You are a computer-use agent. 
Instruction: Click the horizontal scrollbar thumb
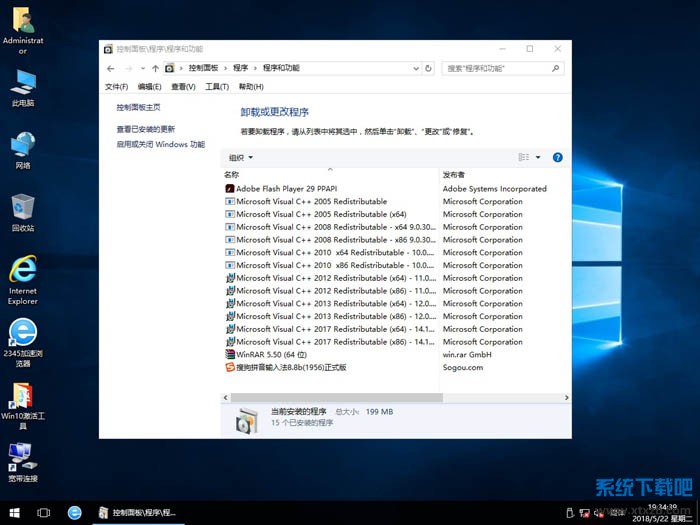(x=337, y=397)
